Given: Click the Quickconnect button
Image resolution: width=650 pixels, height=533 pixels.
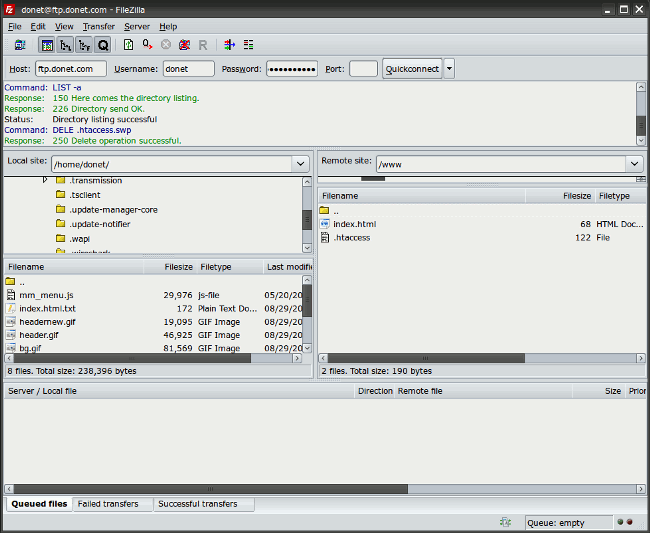Looking at the screenshot, I should (x=412, y=69).
